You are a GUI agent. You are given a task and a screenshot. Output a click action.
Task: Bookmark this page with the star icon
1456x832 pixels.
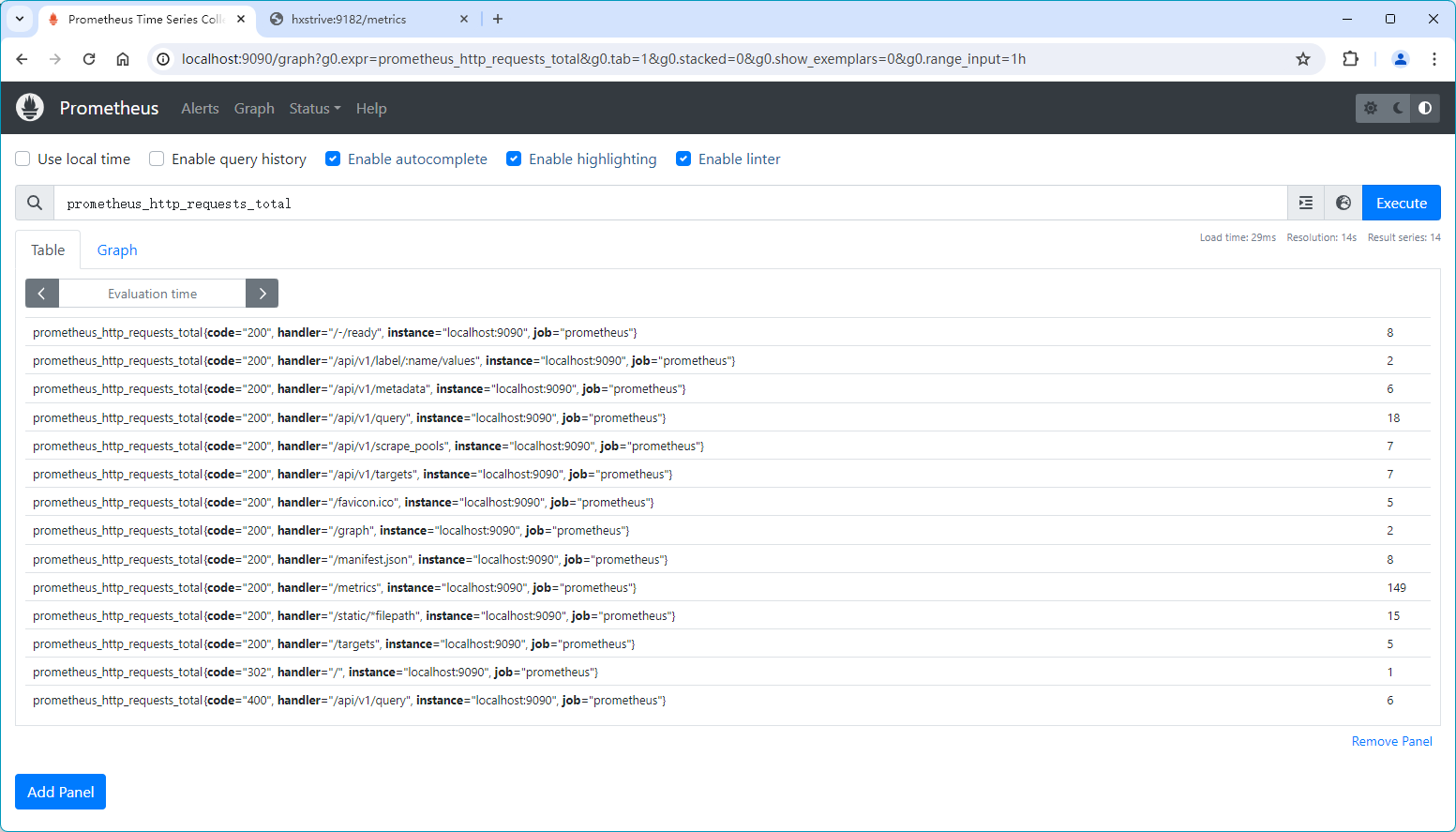[x=1303, y=59]
